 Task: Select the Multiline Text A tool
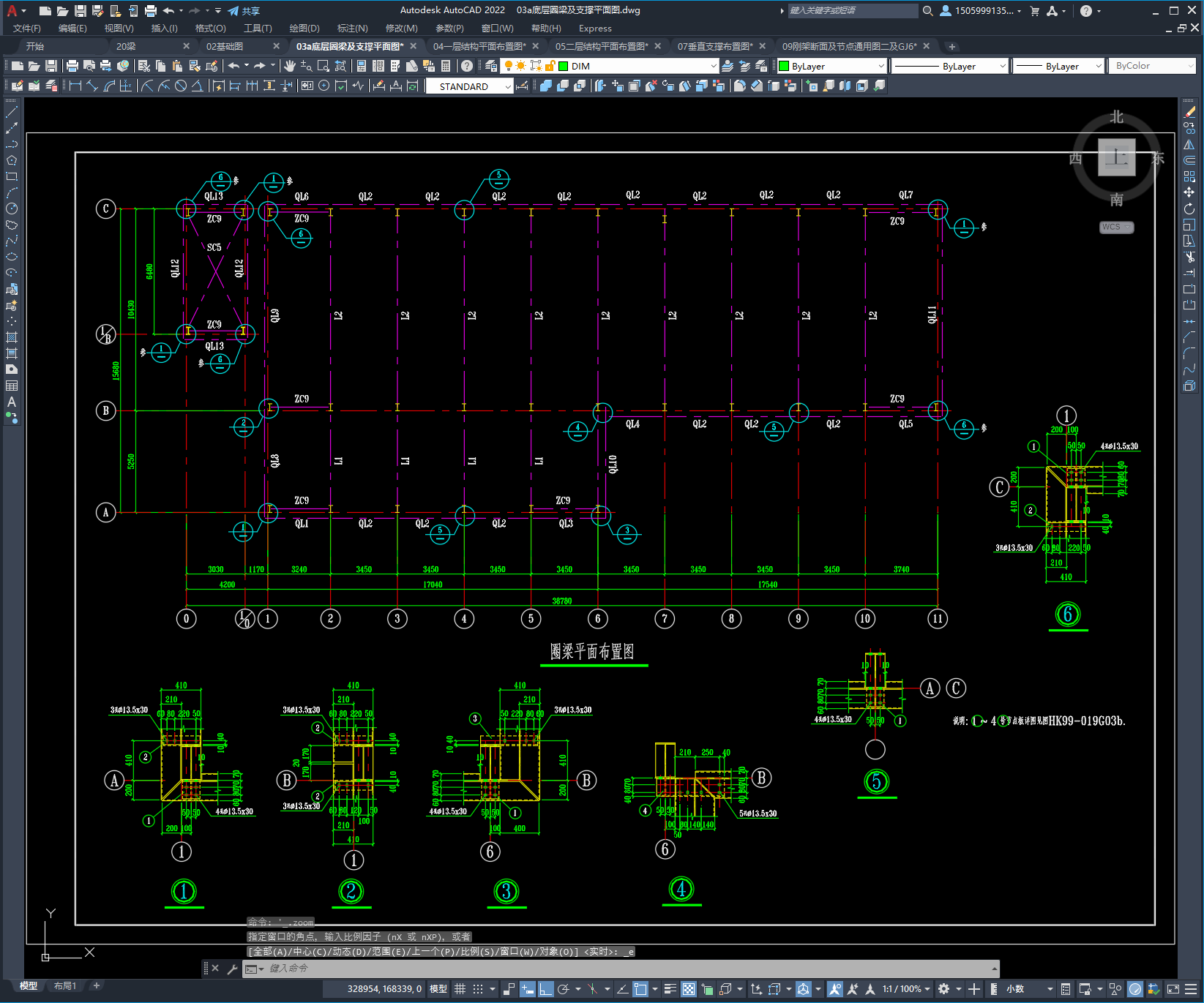click(x=12, y=402)
